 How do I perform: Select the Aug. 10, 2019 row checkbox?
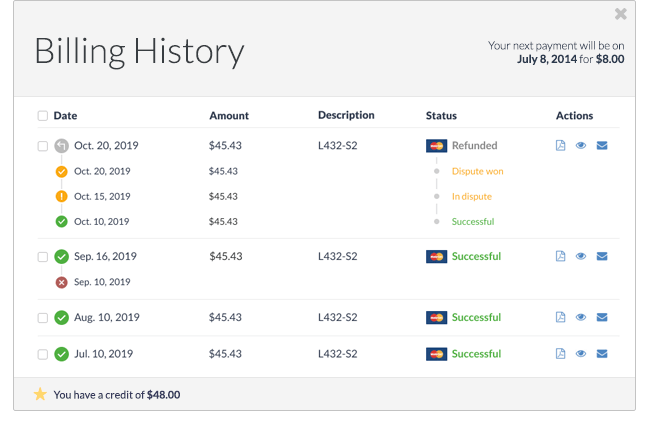pyautogui.click(x=43, y=318)
